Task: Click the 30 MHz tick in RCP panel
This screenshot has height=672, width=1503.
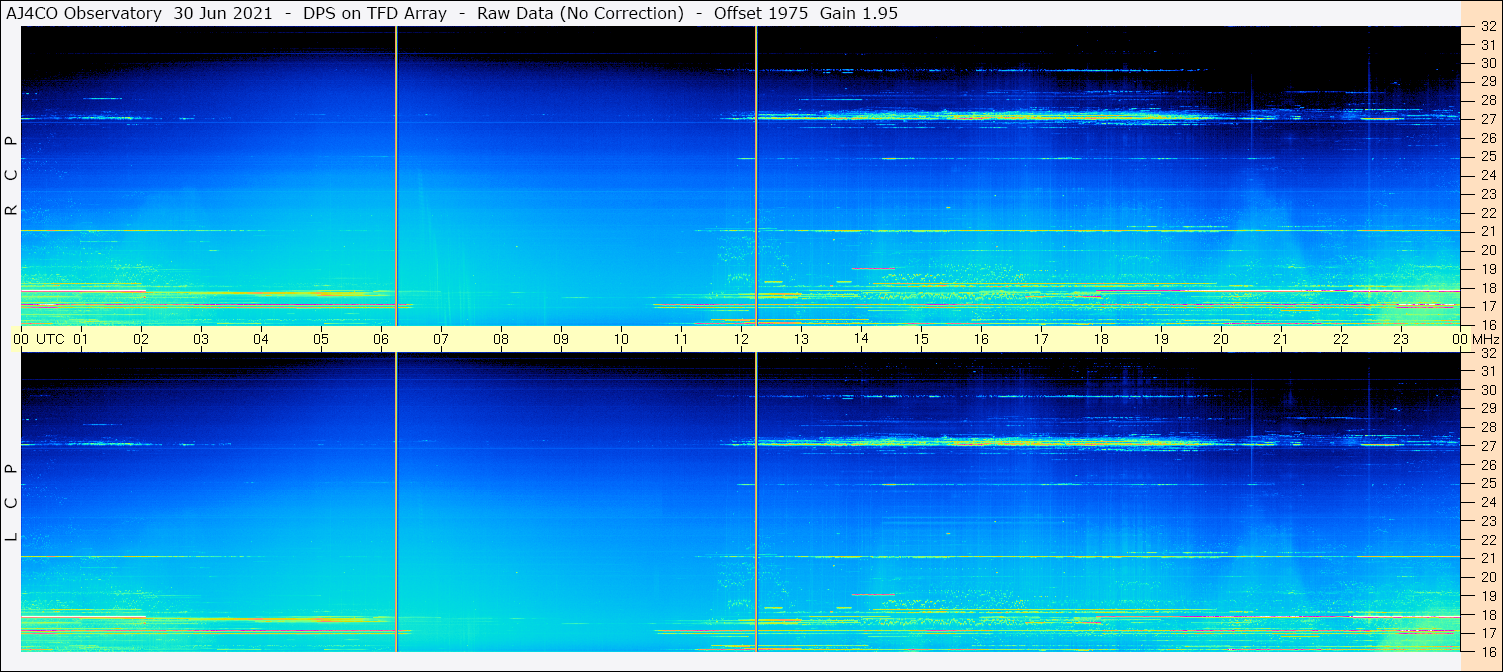Action: coord(1487,63)
